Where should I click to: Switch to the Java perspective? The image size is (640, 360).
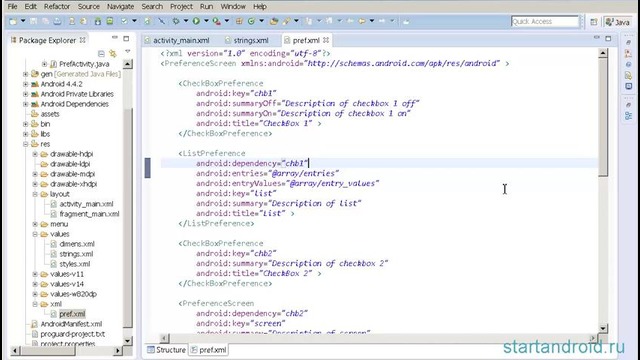point(618,22)
